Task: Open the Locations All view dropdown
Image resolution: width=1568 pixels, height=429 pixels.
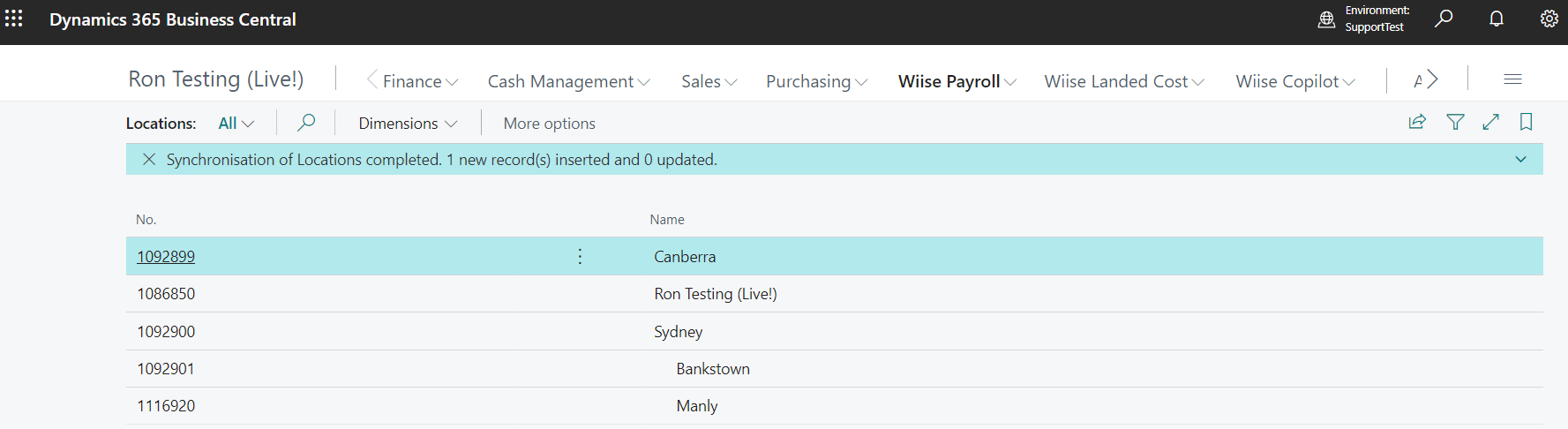Action: (x=236, y=124)
